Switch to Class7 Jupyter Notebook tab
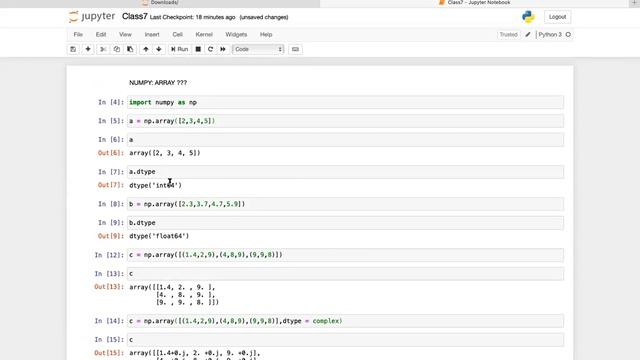Viewport: 640px width, 360px height. (476, 3)
